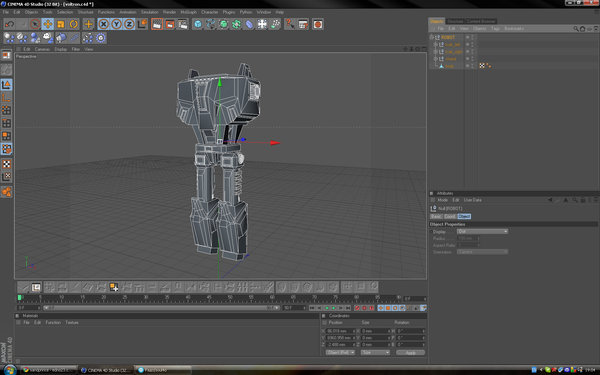Image resolution: width=600 pixels, height=375 pixels.
Task: Toggle the Y axis lock
Action: pos(116,24)
